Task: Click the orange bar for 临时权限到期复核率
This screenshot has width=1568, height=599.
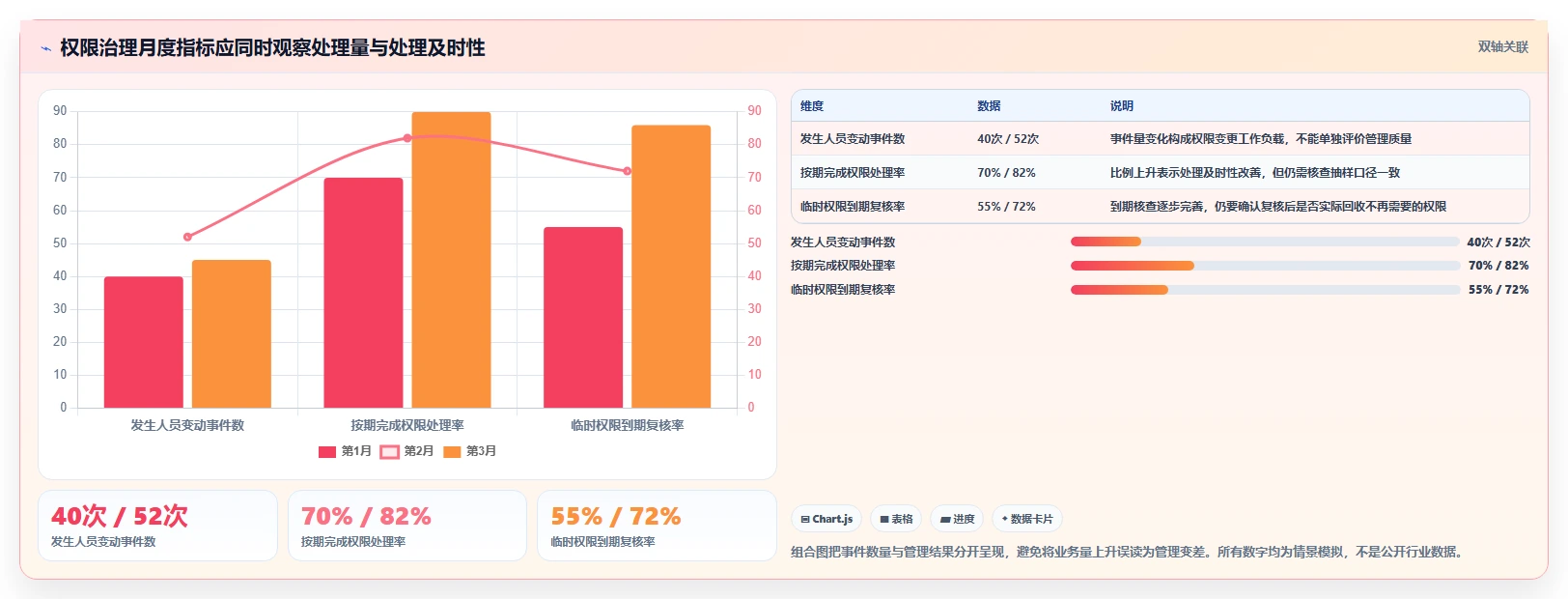Action: pos(671,267)
